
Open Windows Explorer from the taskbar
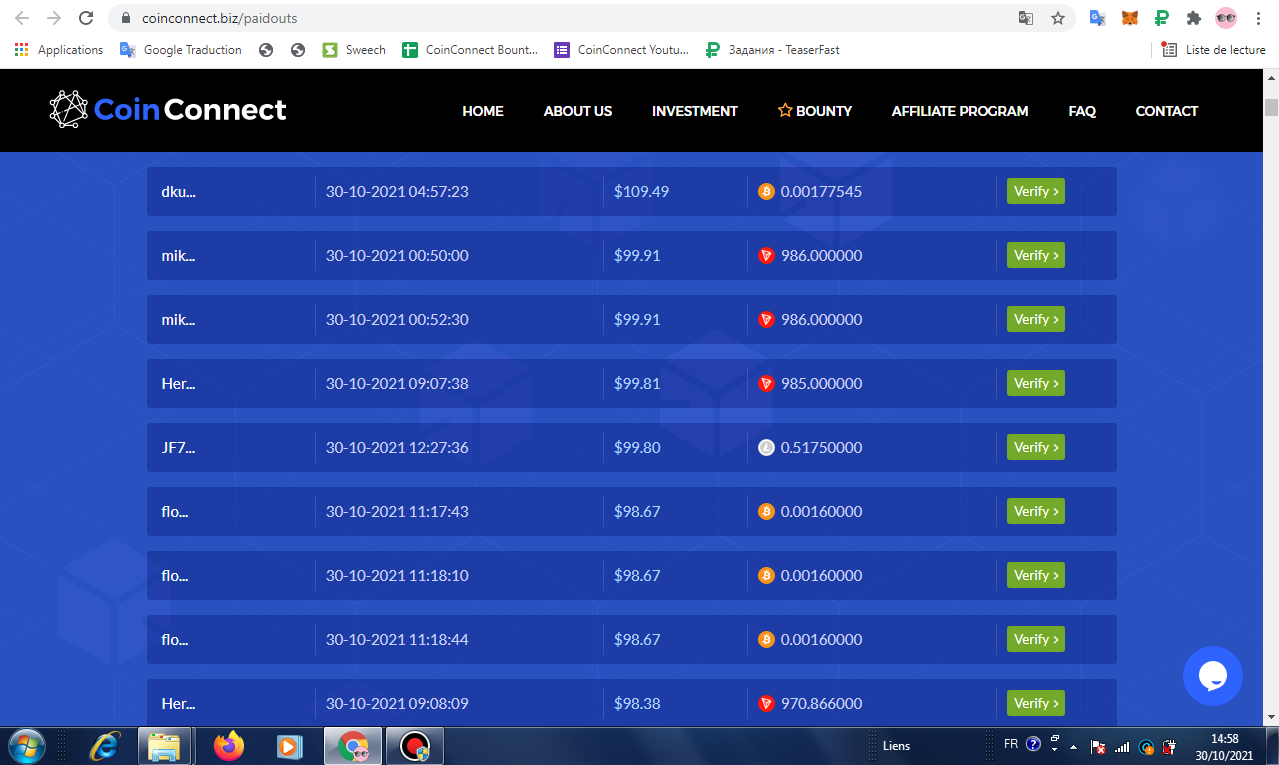click(163, 746)
